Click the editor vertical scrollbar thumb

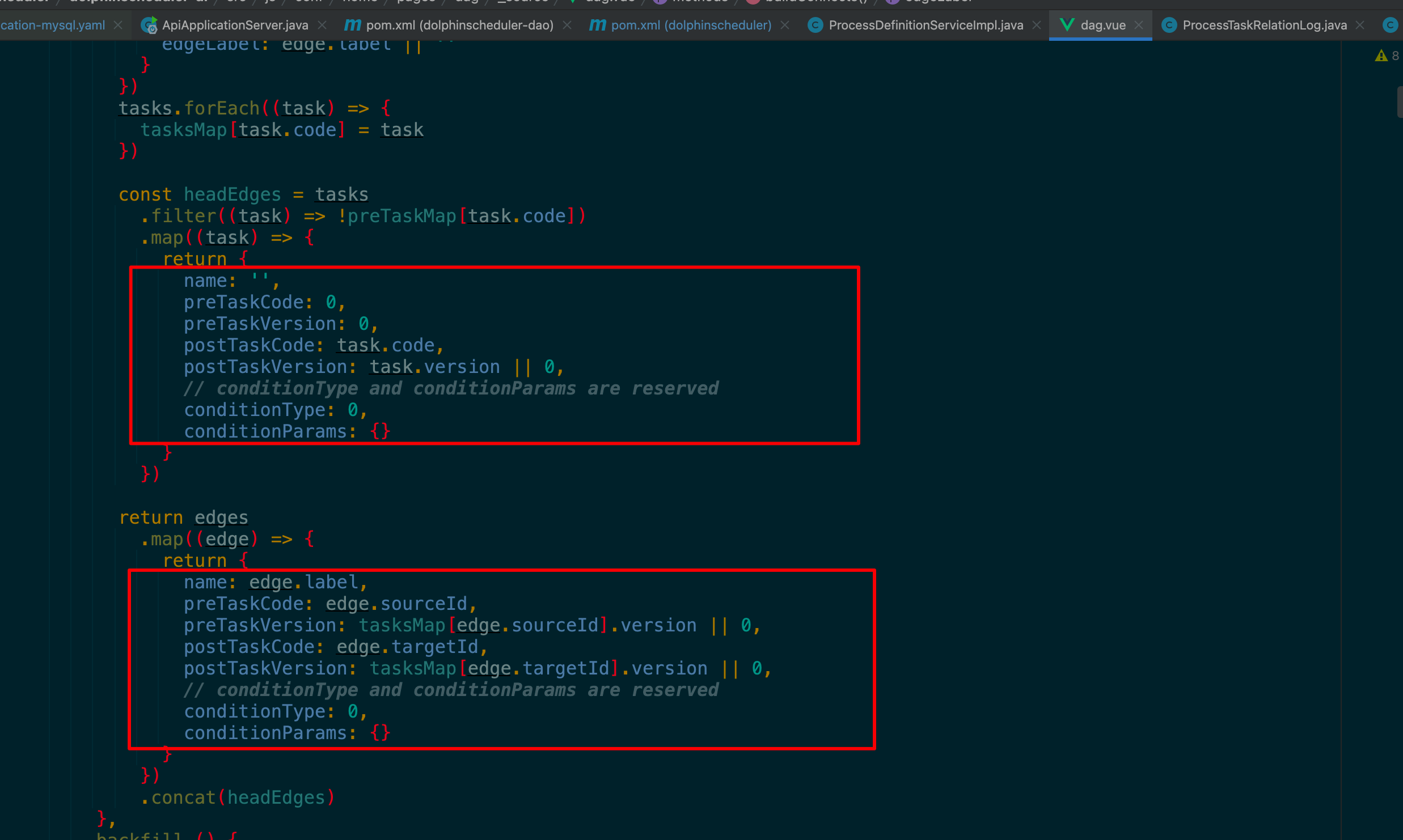(x=1399, y=102)
